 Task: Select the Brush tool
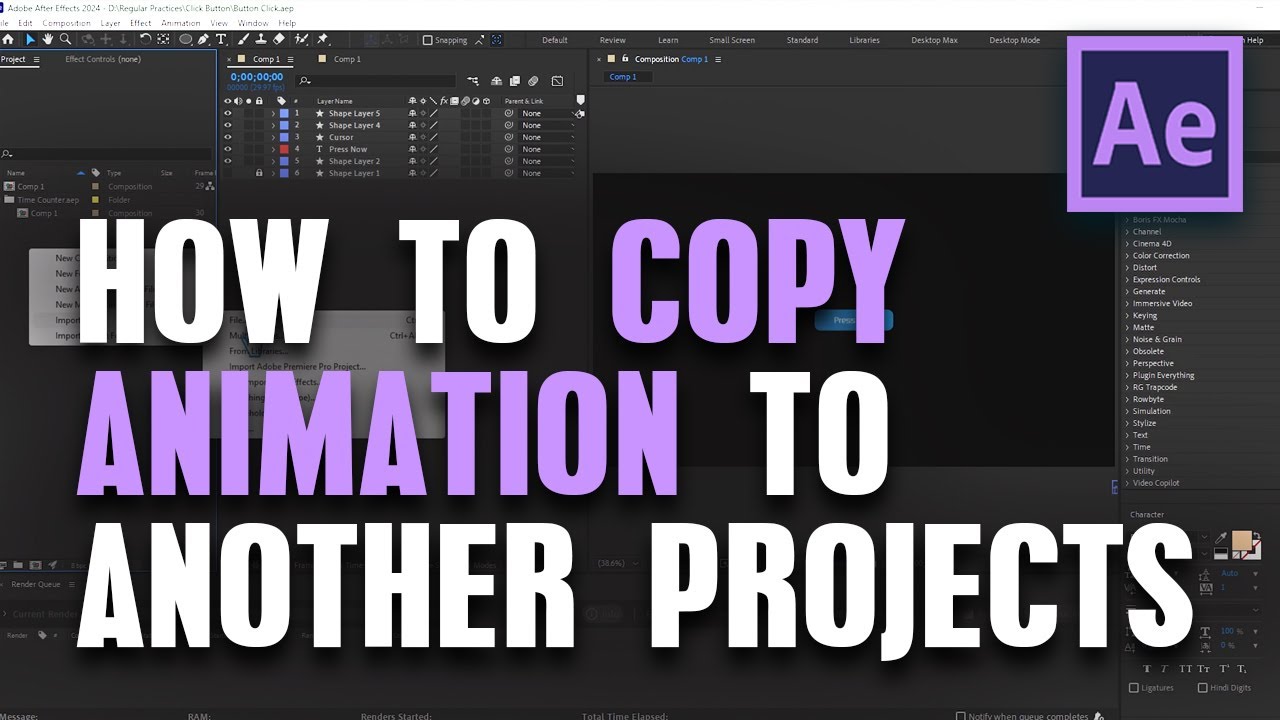point(242,39)
